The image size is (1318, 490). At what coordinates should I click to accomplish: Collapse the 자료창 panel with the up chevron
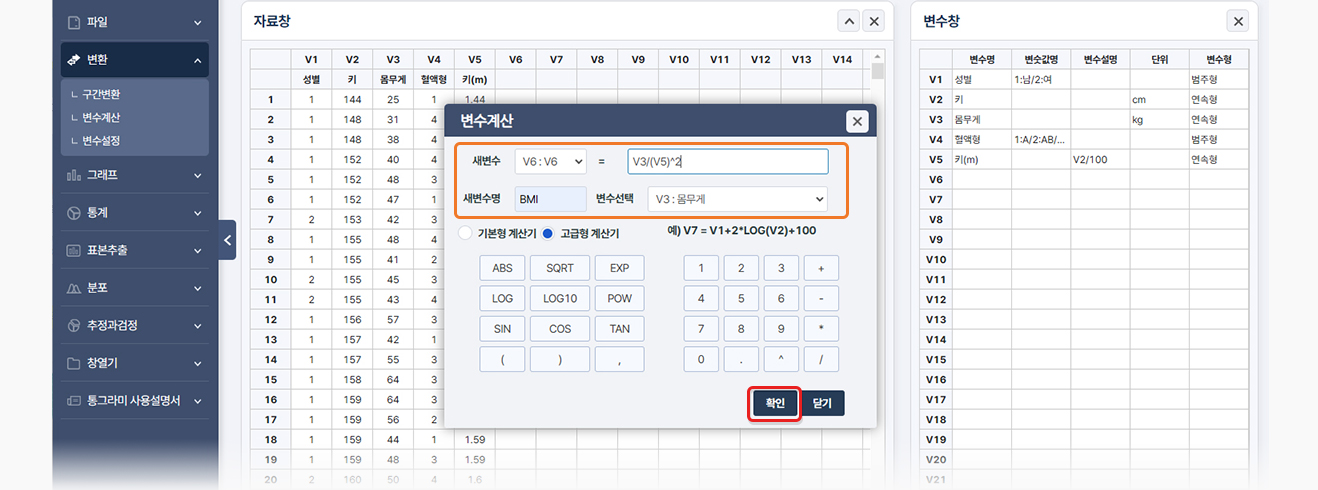(847, 21)
